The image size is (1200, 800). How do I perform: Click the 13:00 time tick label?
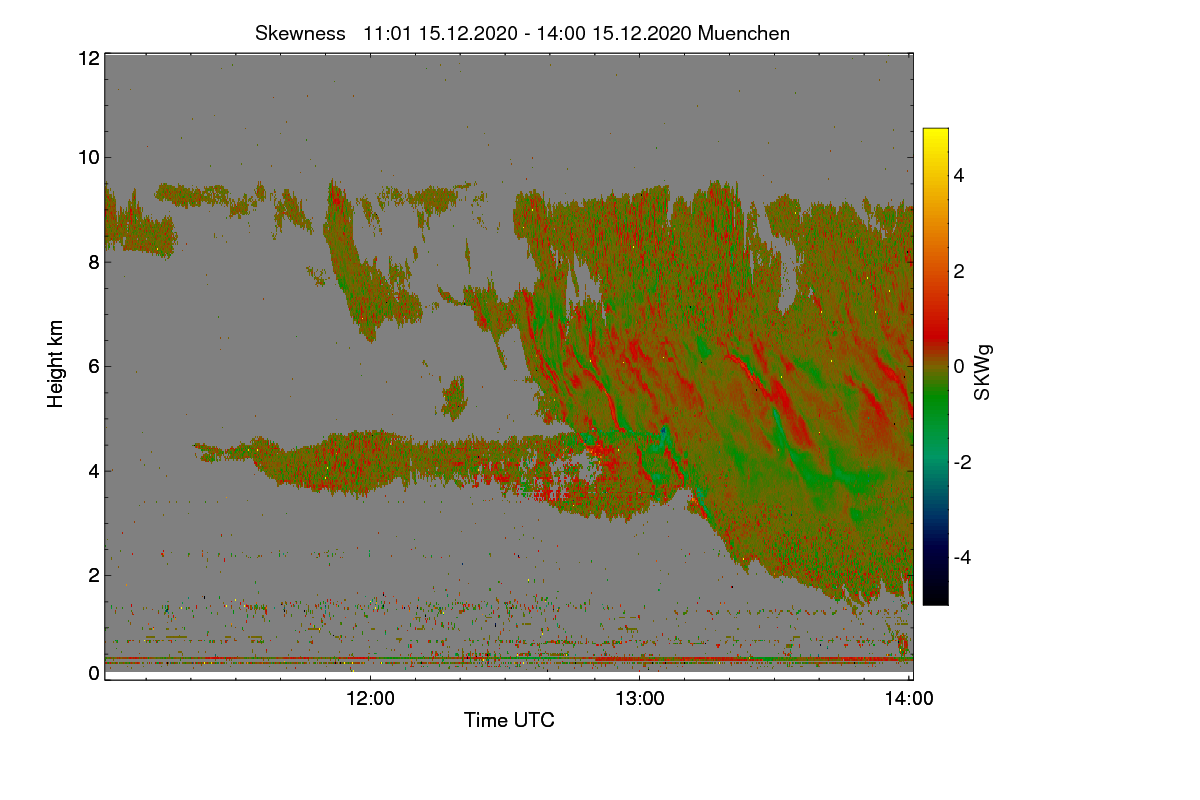tap(640, 700)
